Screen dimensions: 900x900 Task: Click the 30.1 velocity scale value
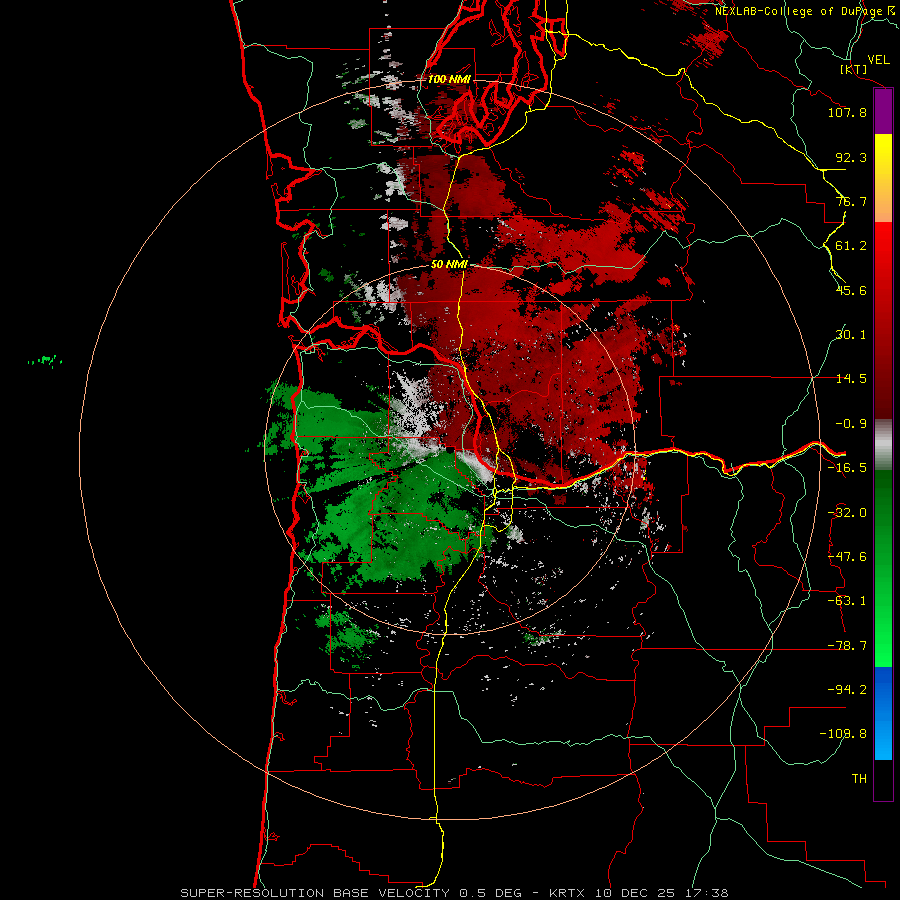point(851,335)
